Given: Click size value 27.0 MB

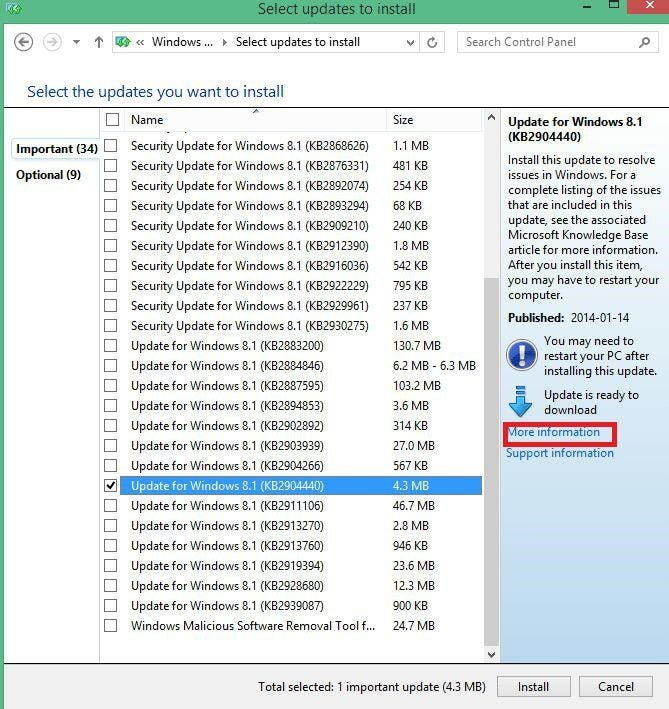Looking at the screenshot, I should pyautogui.click(x=414, y=446).
